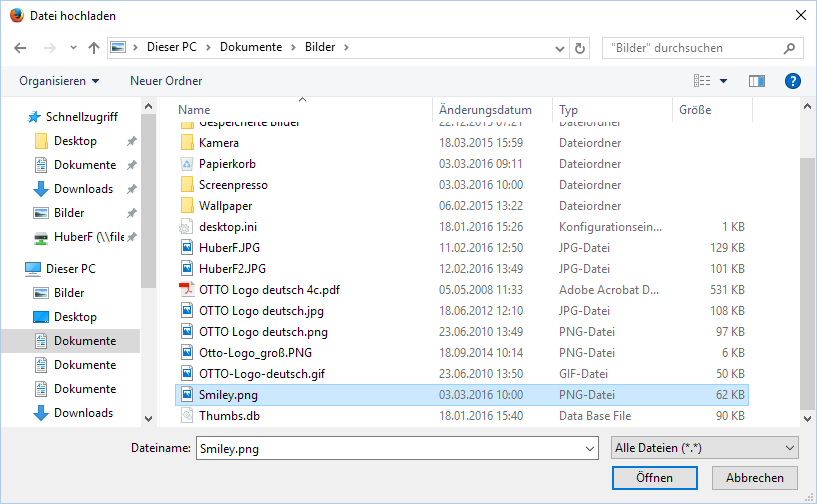Click the Abbrechen button
The width and height of the screenshot is (817, 504).
click(754, 477)
